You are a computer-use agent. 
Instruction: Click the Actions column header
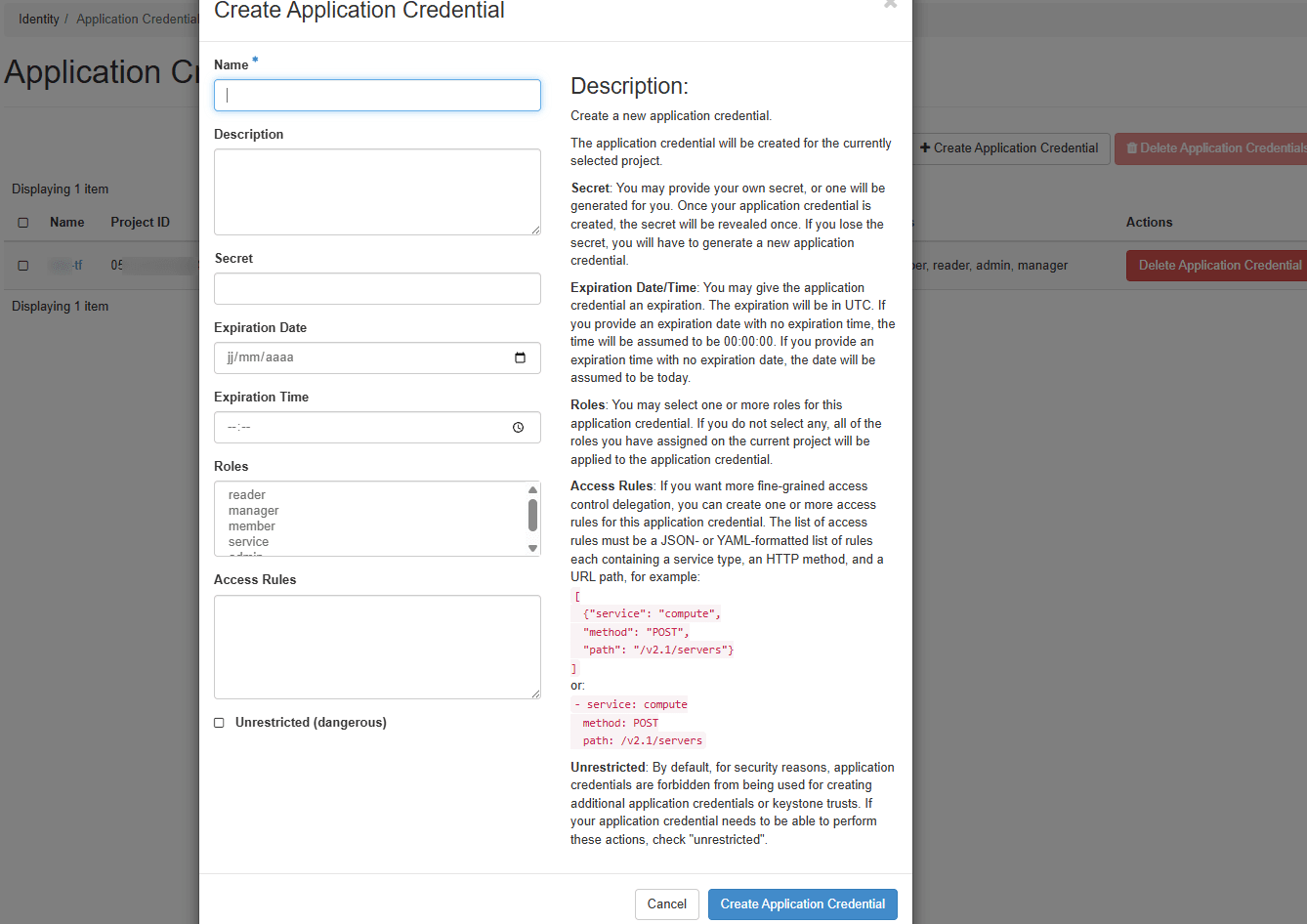[1149, 223]
